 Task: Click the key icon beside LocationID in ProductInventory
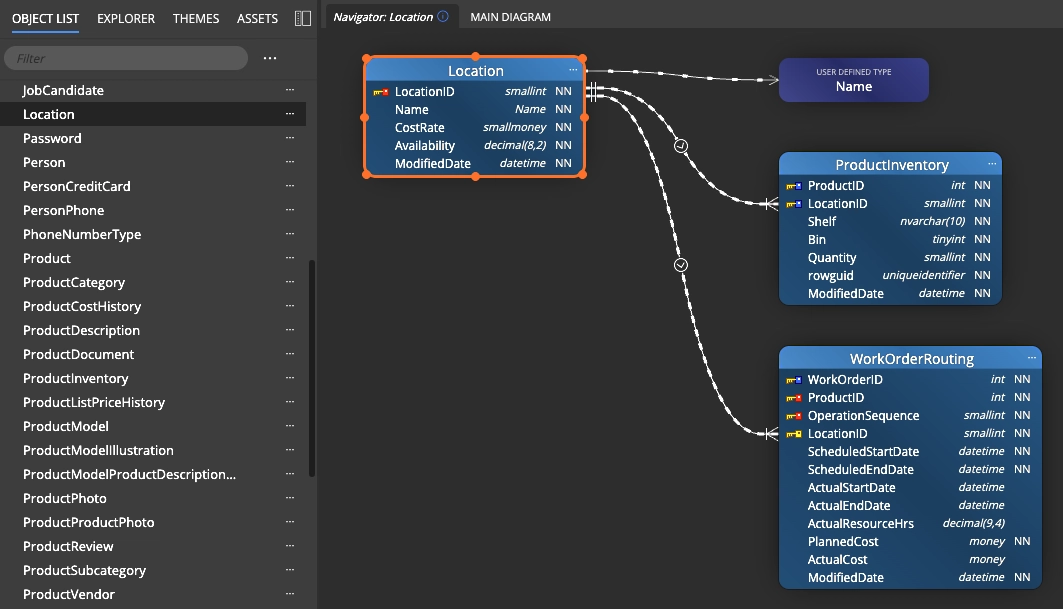point(794,203)
